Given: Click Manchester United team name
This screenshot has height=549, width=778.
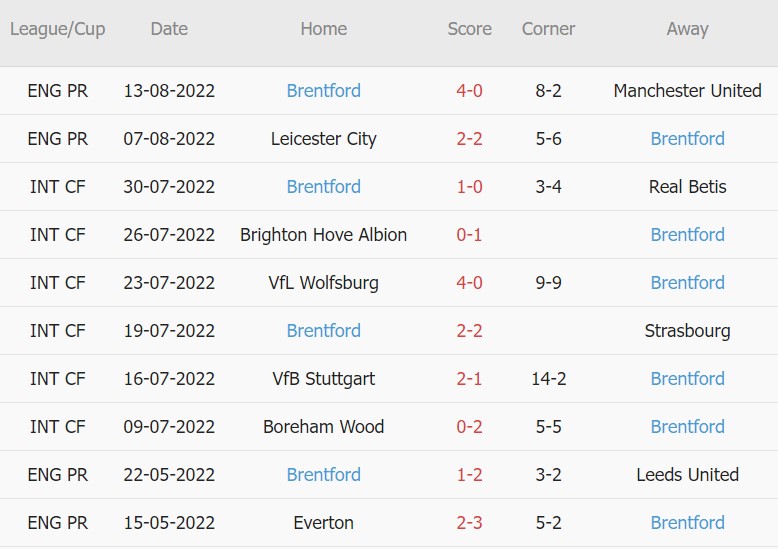Looking at the screenshot, I should pos(687,91).
